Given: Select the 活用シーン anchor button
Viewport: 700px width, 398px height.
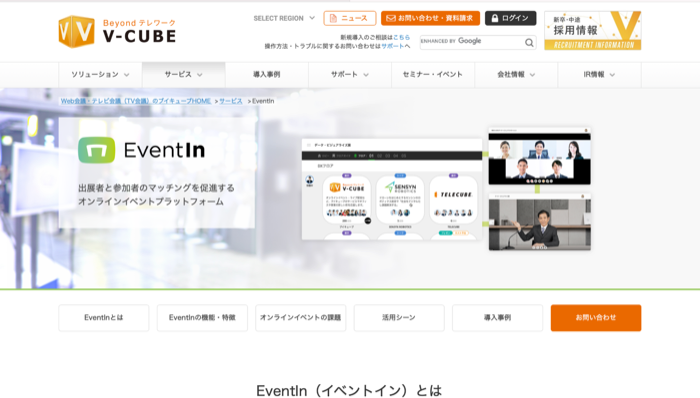Looking at the screenshot, I should point(399,318).
